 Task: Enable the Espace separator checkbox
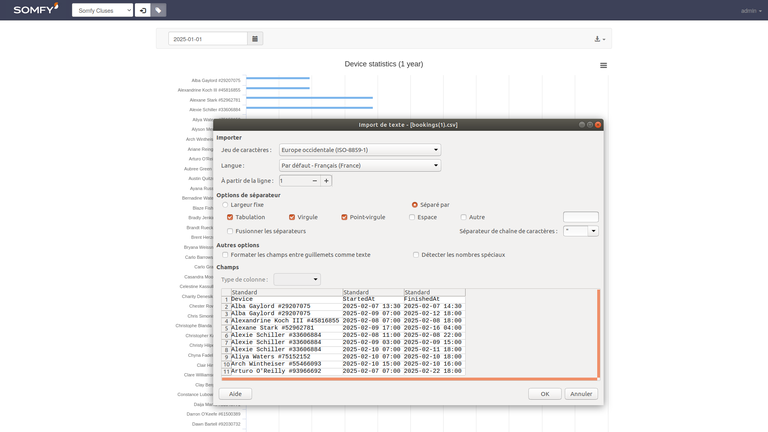tap(412, 217)
